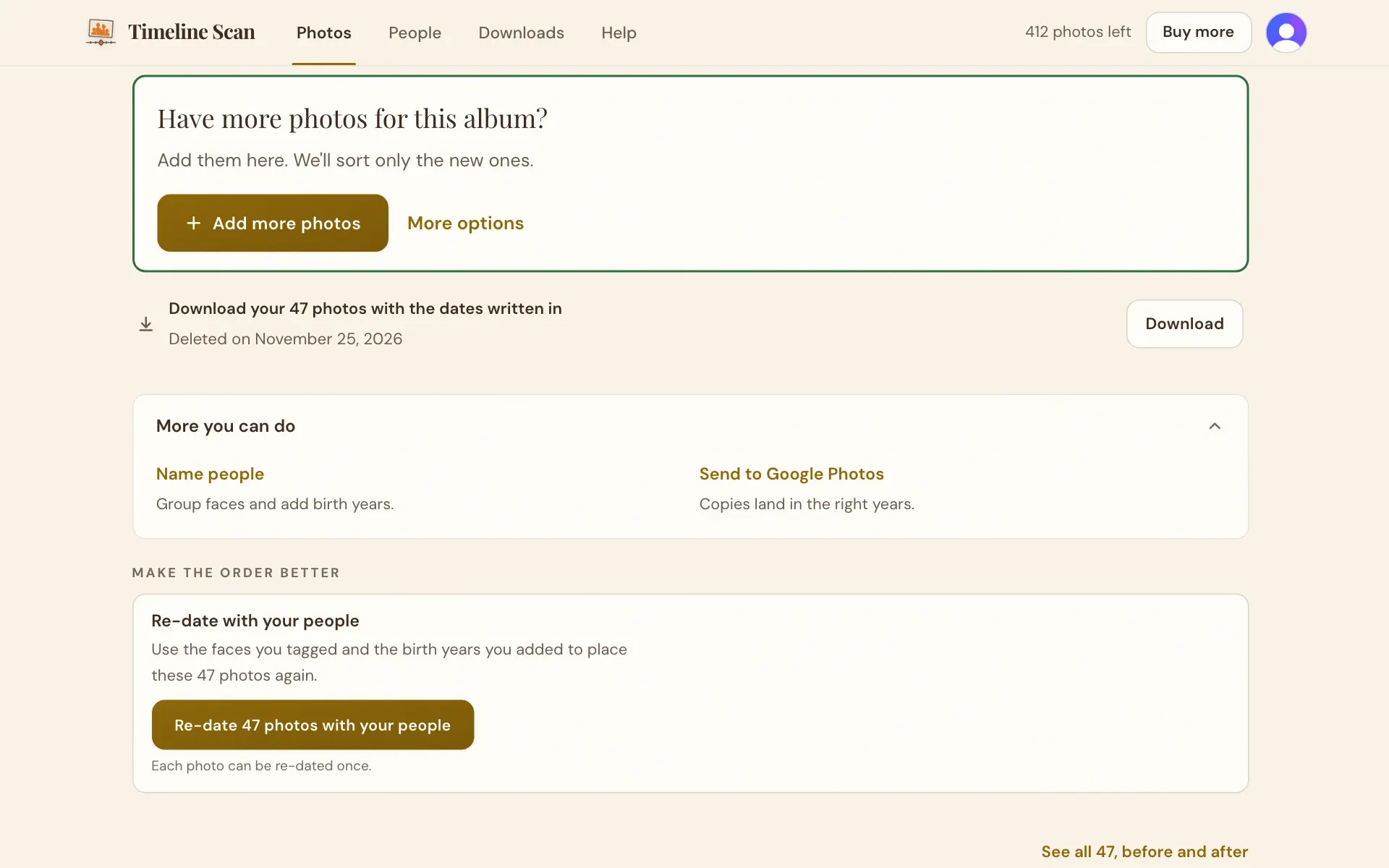
Task: Collapse the More you can do section
Action: [1215, 426]
